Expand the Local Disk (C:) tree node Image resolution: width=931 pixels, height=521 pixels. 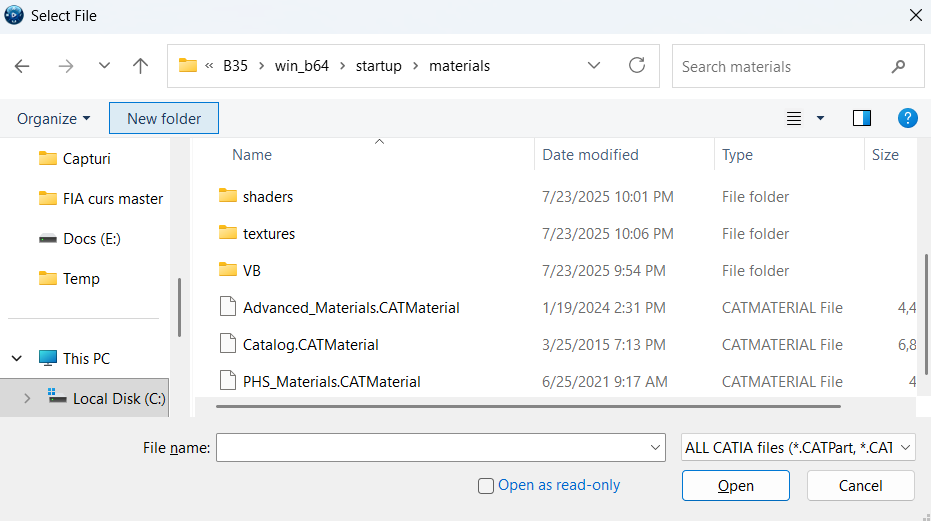coord(27,398)
